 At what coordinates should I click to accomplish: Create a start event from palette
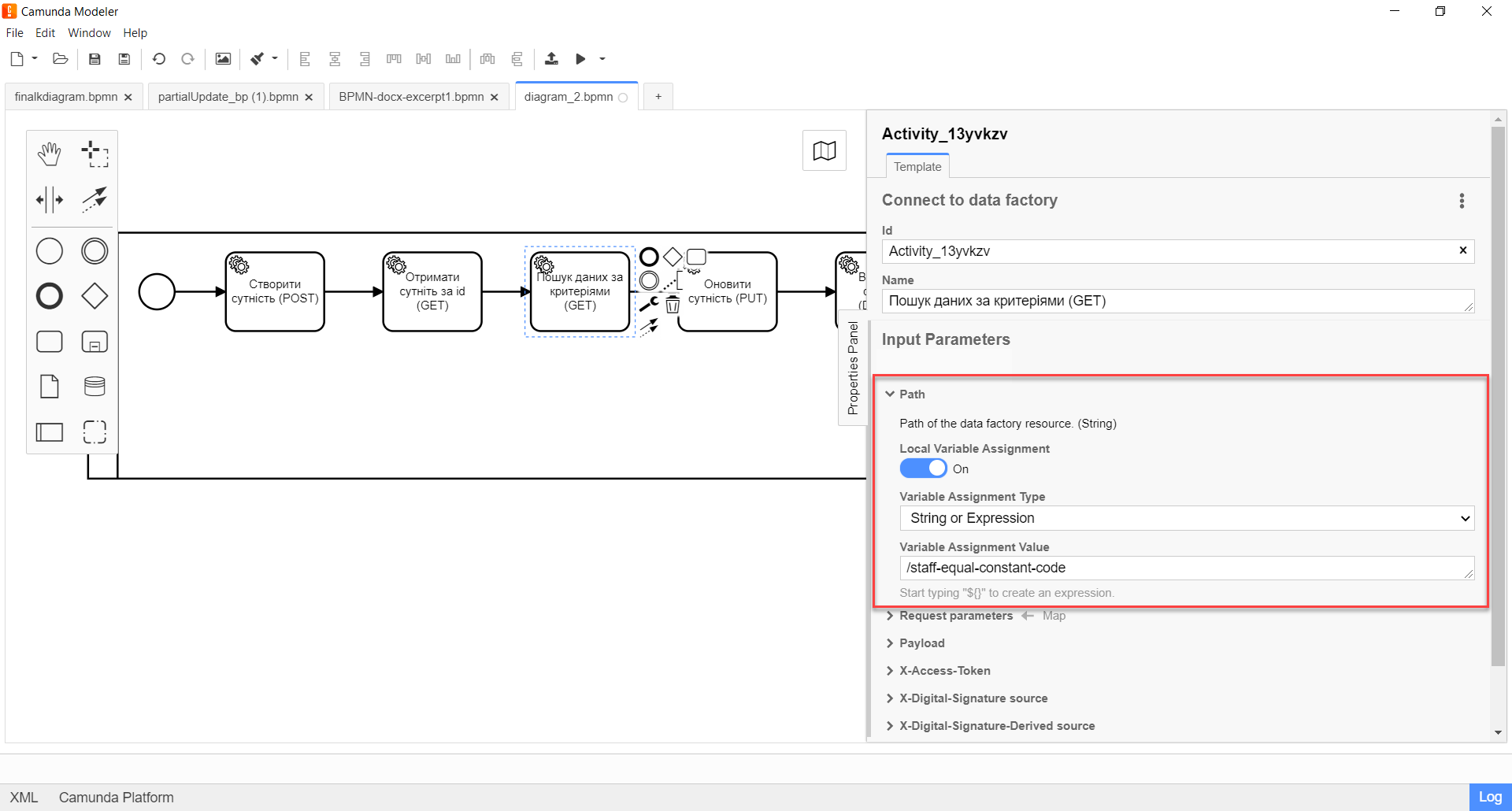coord(50,251)
